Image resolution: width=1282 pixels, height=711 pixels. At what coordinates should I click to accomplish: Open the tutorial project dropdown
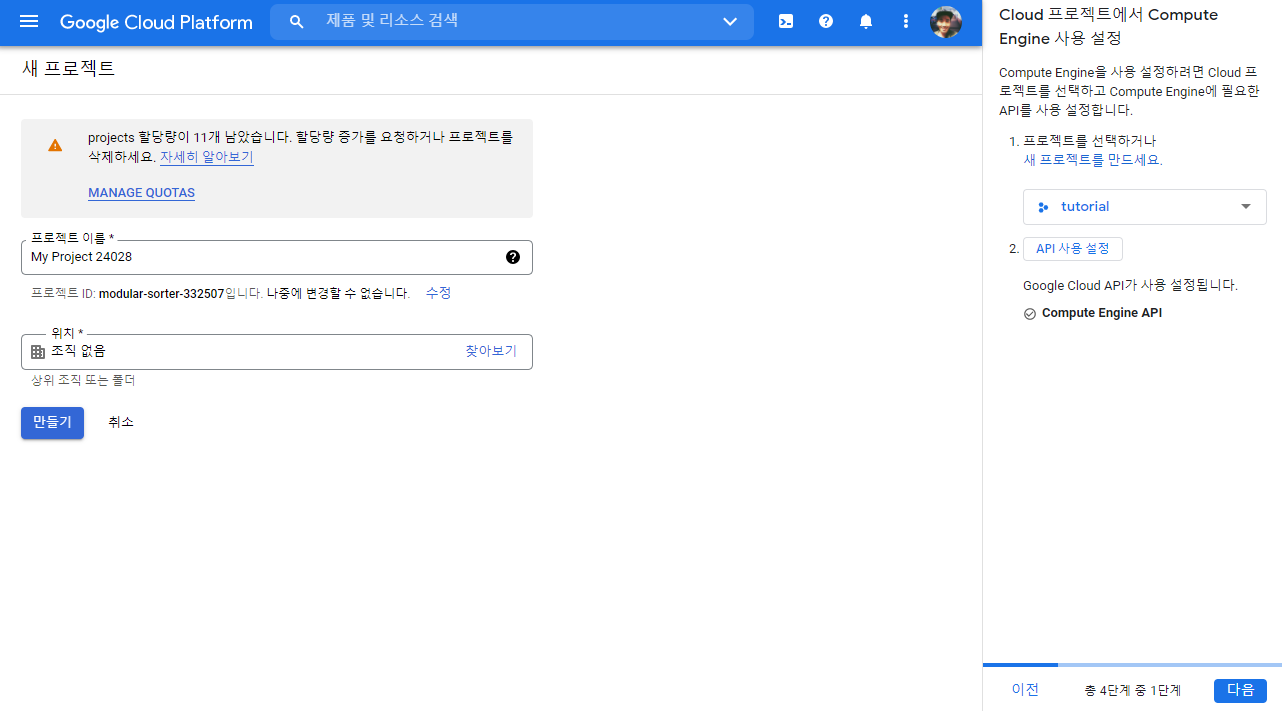1145,207
